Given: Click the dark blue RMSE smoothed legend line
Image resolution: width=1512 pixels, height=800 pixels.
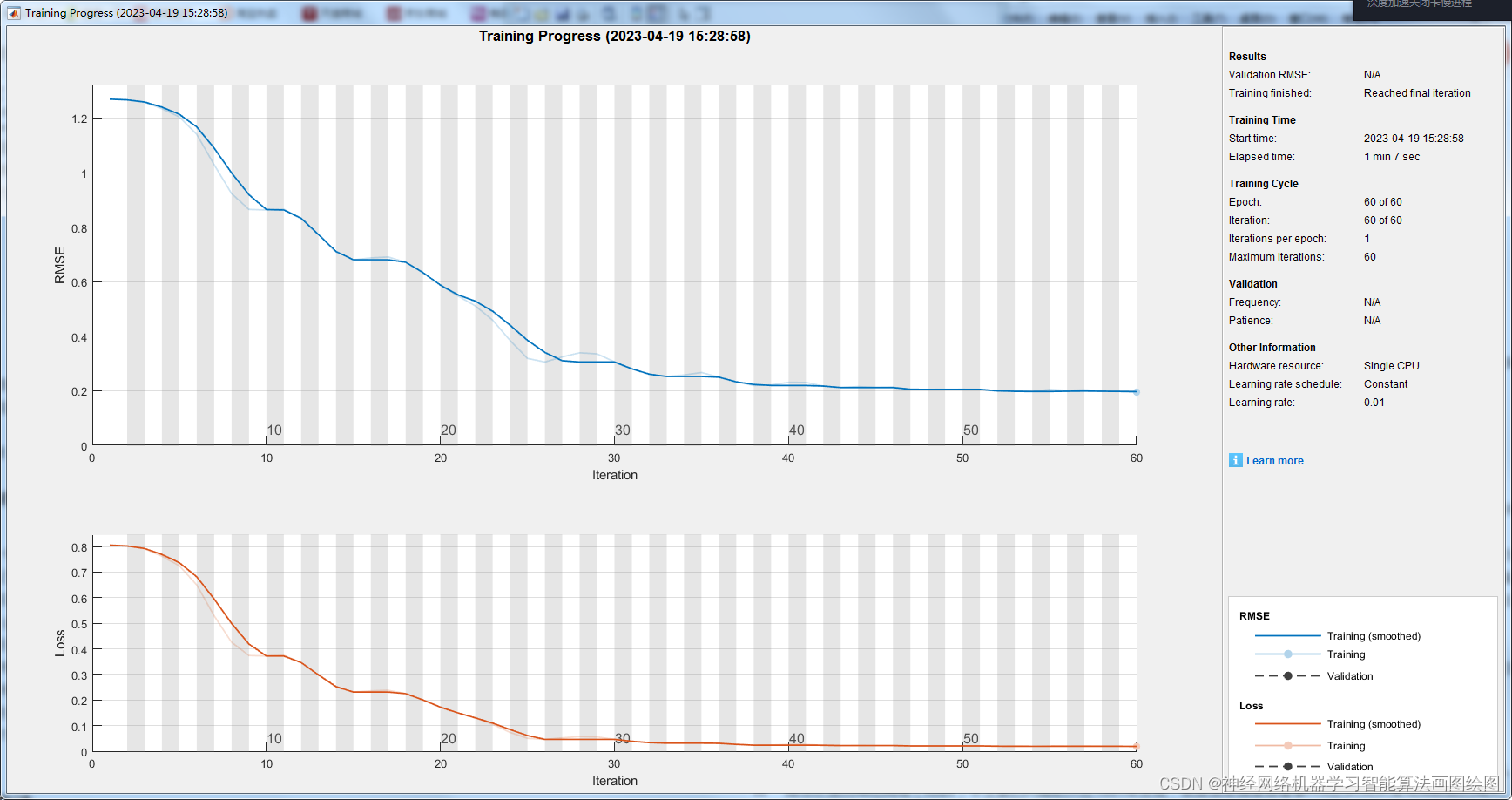Looking at the screenshot, I should click(x=1287, y=636).
